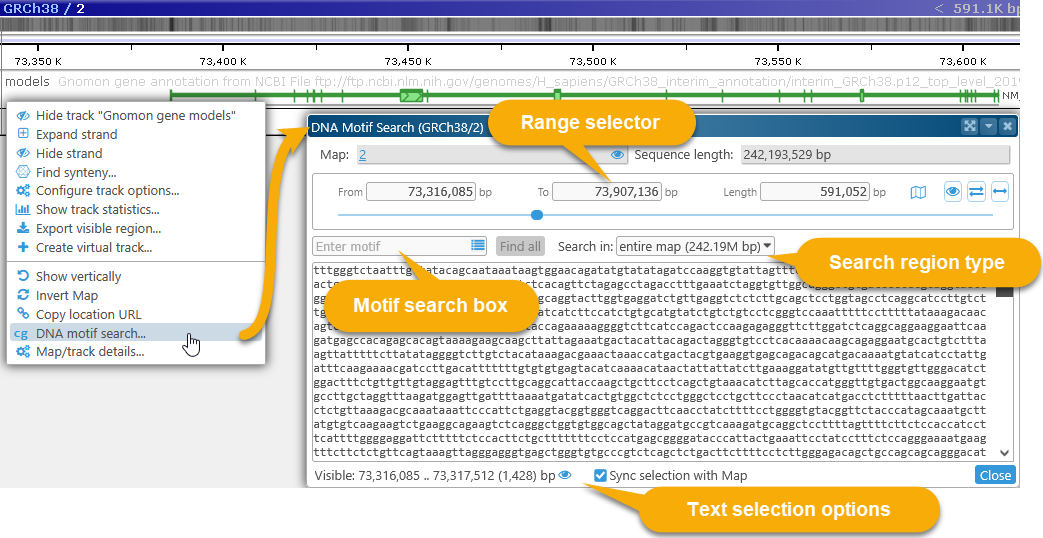The height and width of the screenshot is (538, 1043).
Task: Click the range slider handle
Action: coord(537,215)
